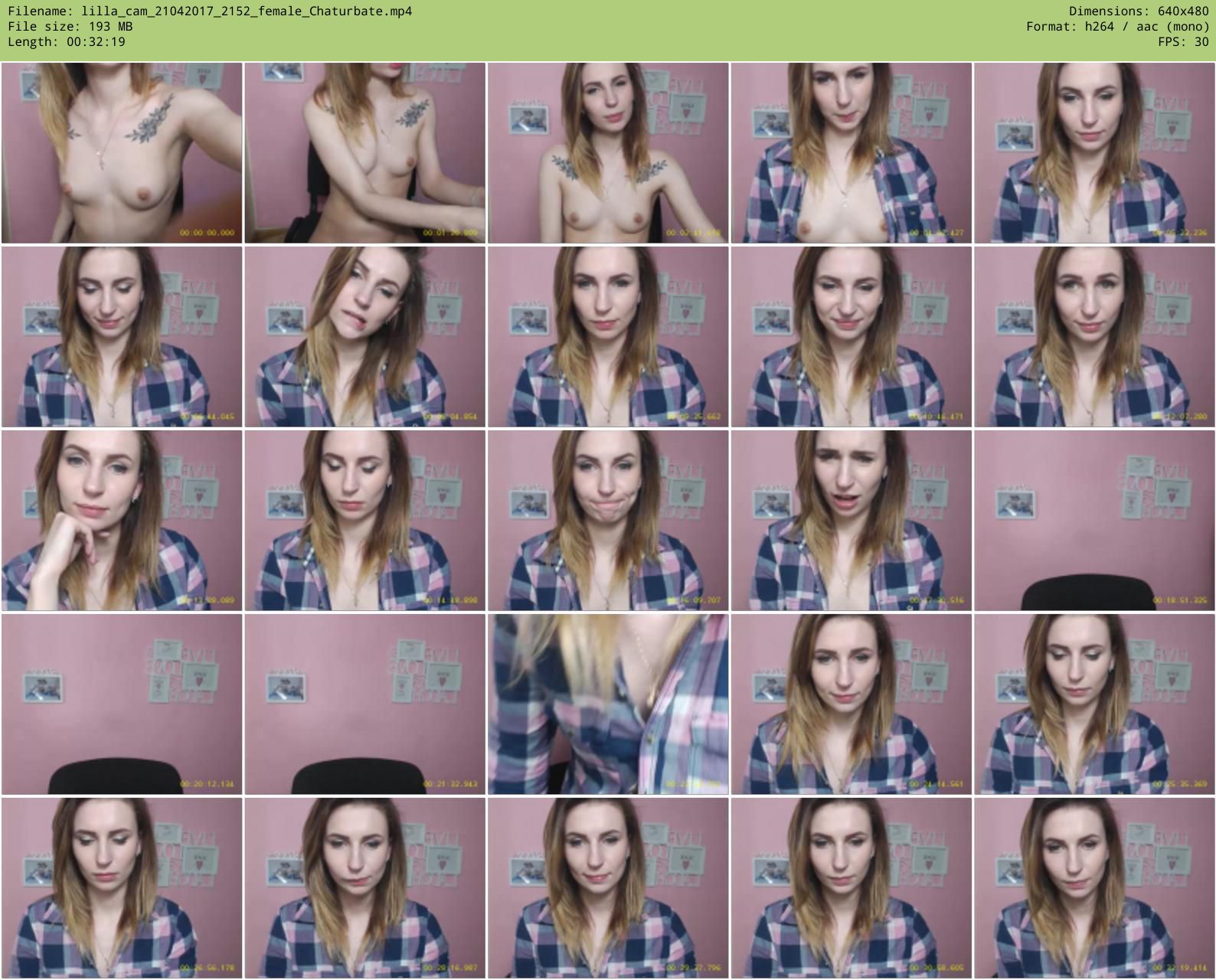Click the Dimensions 640x480 label

[x=1139, y=11]
